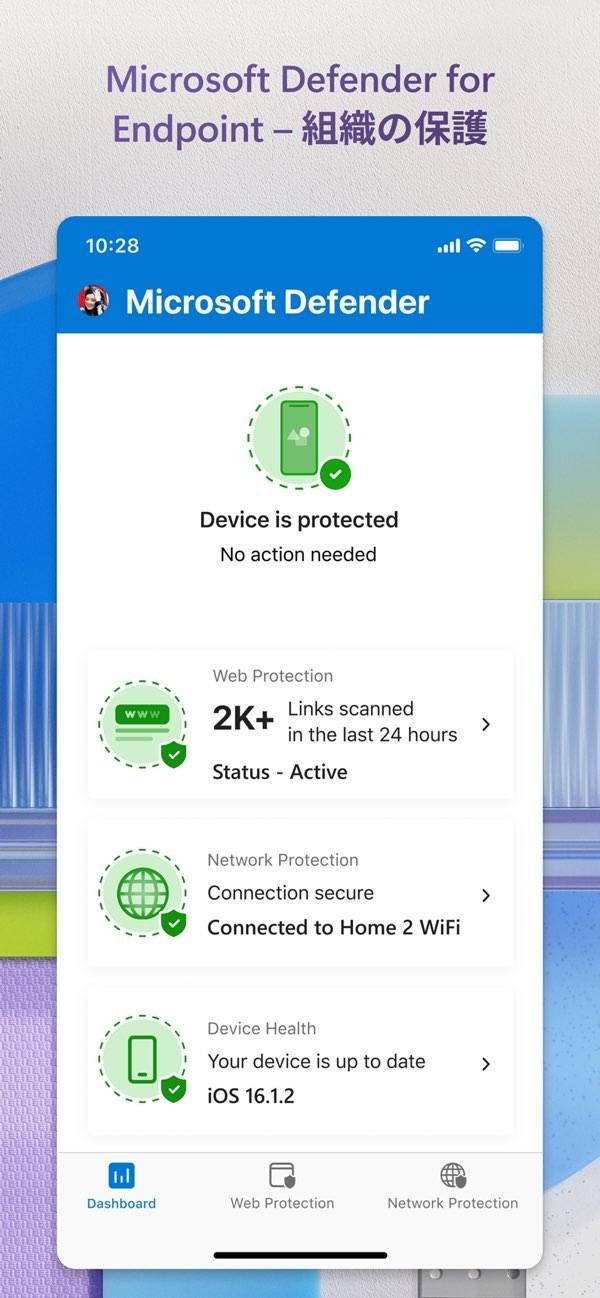
Task: Tap the Network Protection tab bar globe icon
Action: coord(453,1175)
